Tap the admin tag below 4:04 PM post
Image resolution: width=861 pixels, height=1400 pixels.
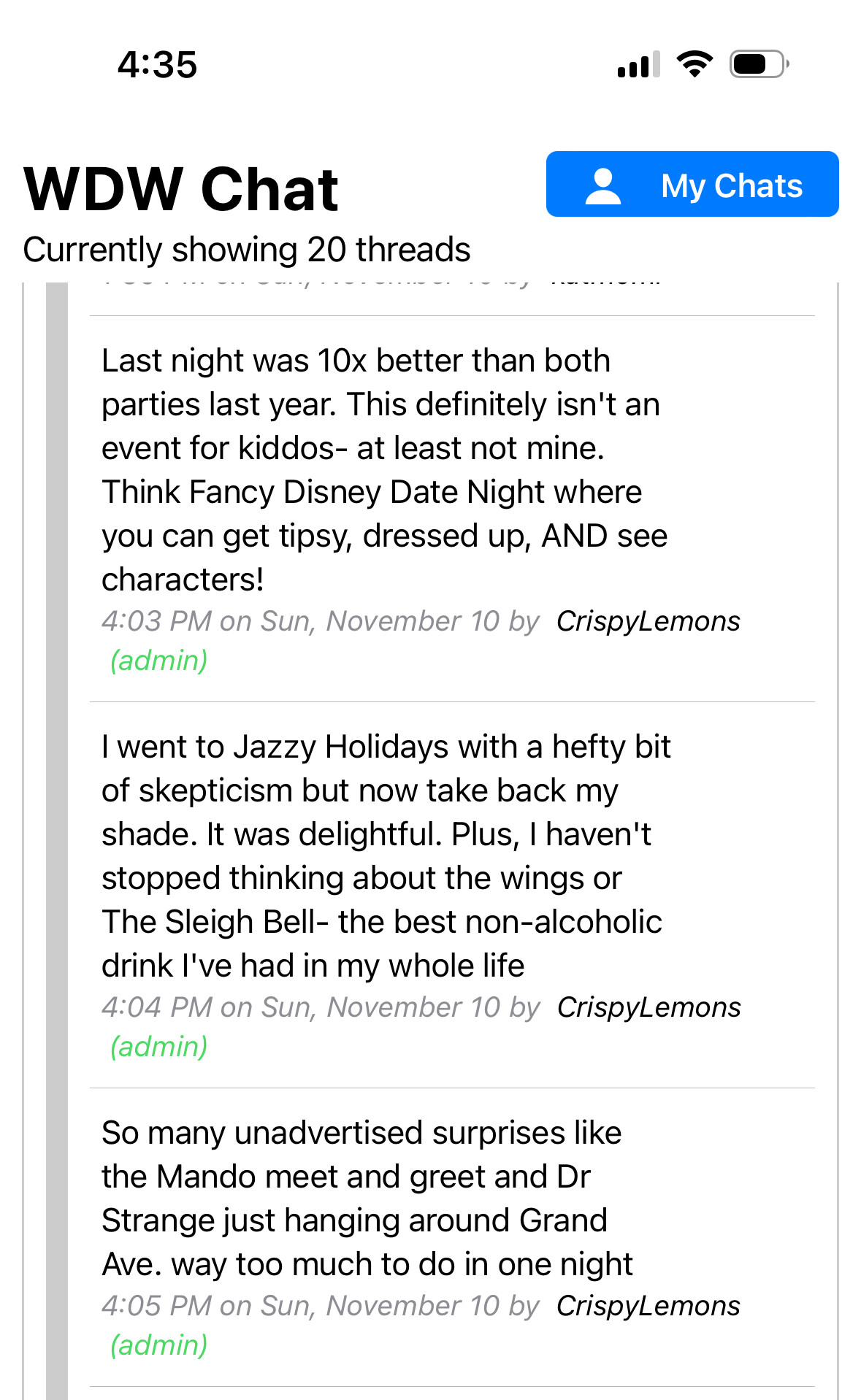[159, 1047]
